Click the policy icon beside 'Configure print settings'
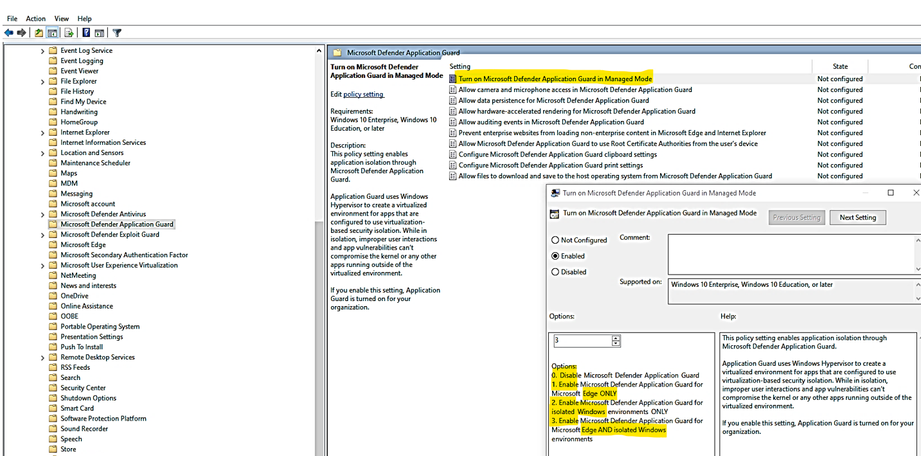 pos(453,165)
